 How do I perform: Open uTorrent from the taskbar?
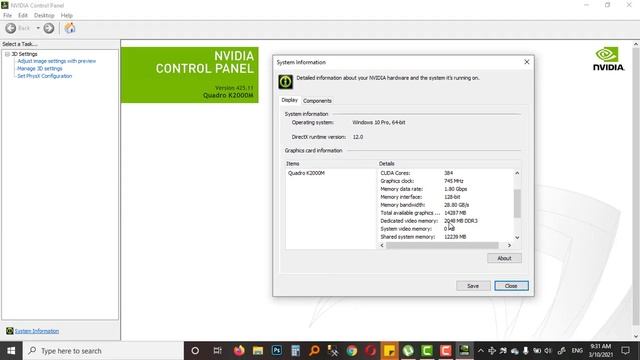408,351
